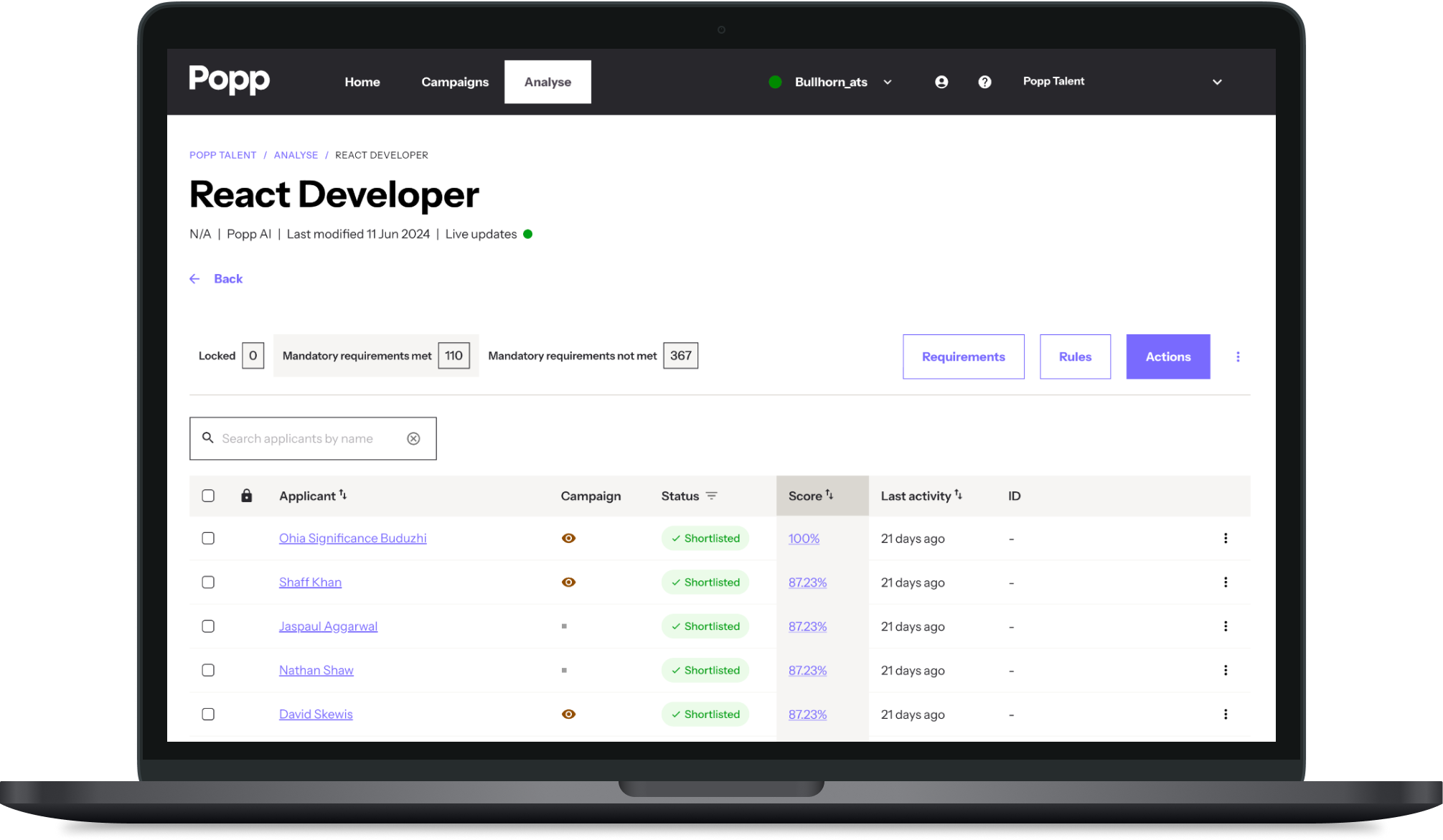Switch to the Home tab
The width and height of the screenshot is (1443, 840).
(362, 82)
